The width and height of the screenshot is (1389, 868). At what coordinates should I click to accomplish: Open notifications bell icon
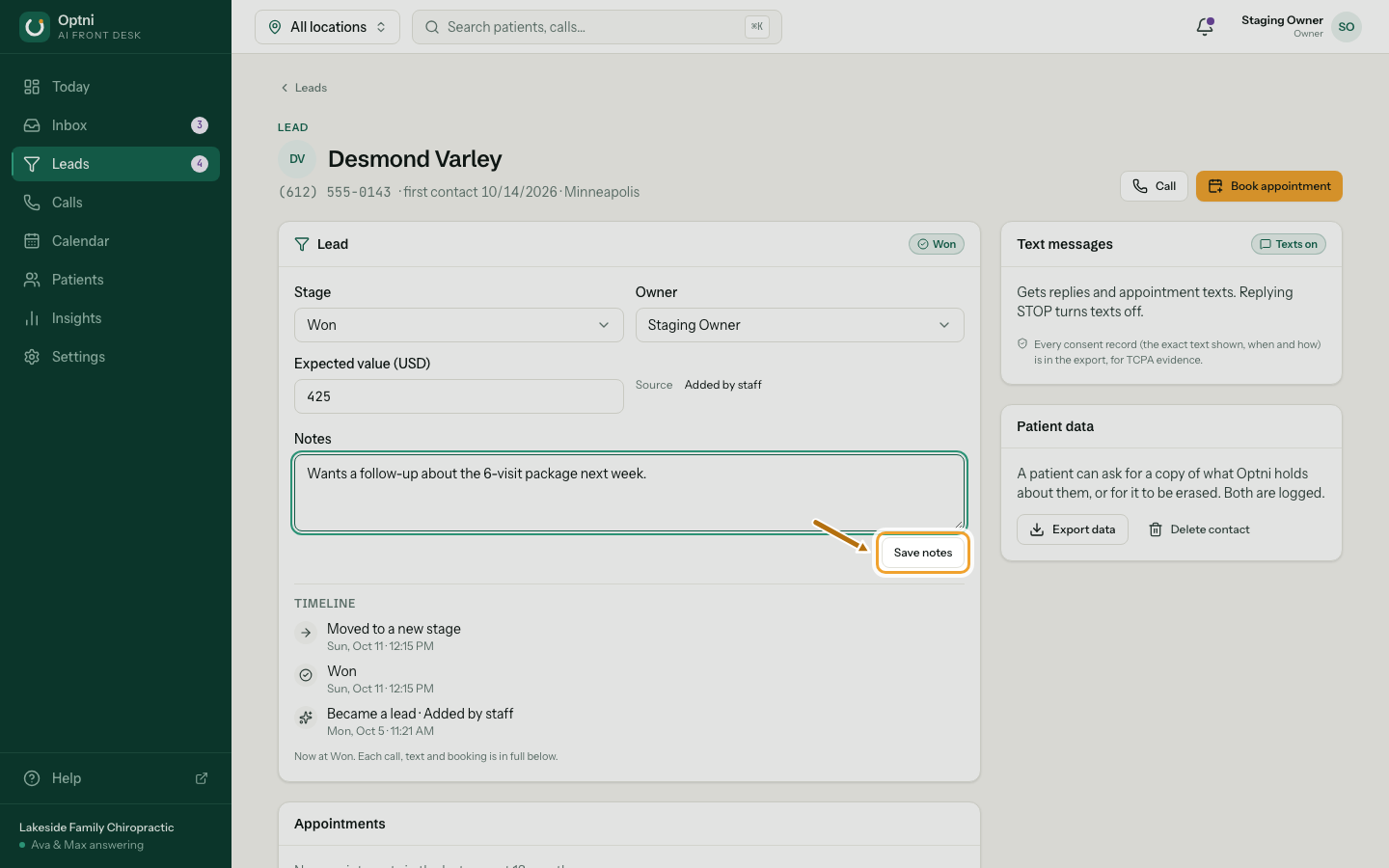(x=1205, y=27)
